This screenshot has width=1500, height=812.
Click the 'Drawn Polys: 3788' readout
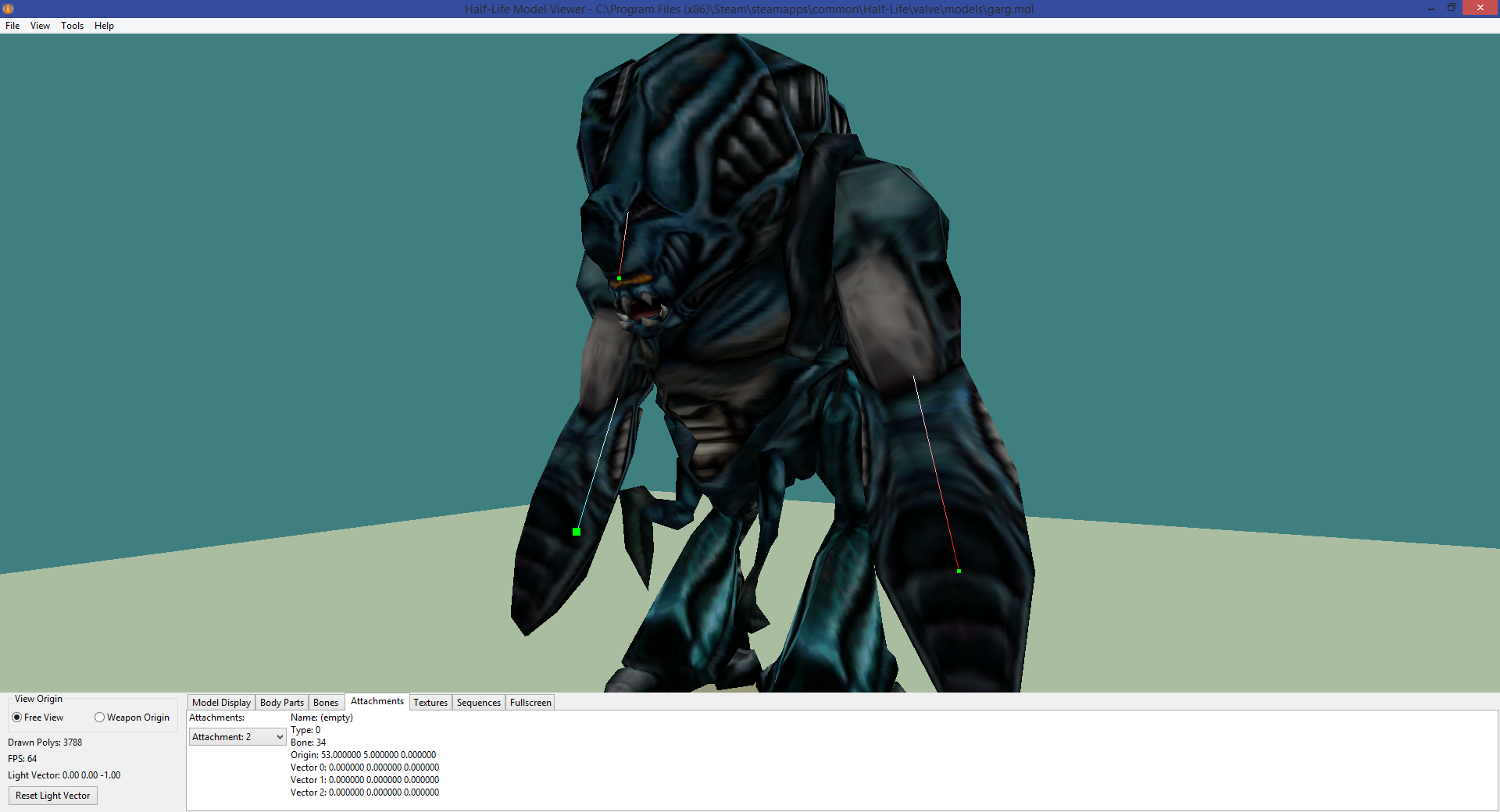tap(45, 743)
